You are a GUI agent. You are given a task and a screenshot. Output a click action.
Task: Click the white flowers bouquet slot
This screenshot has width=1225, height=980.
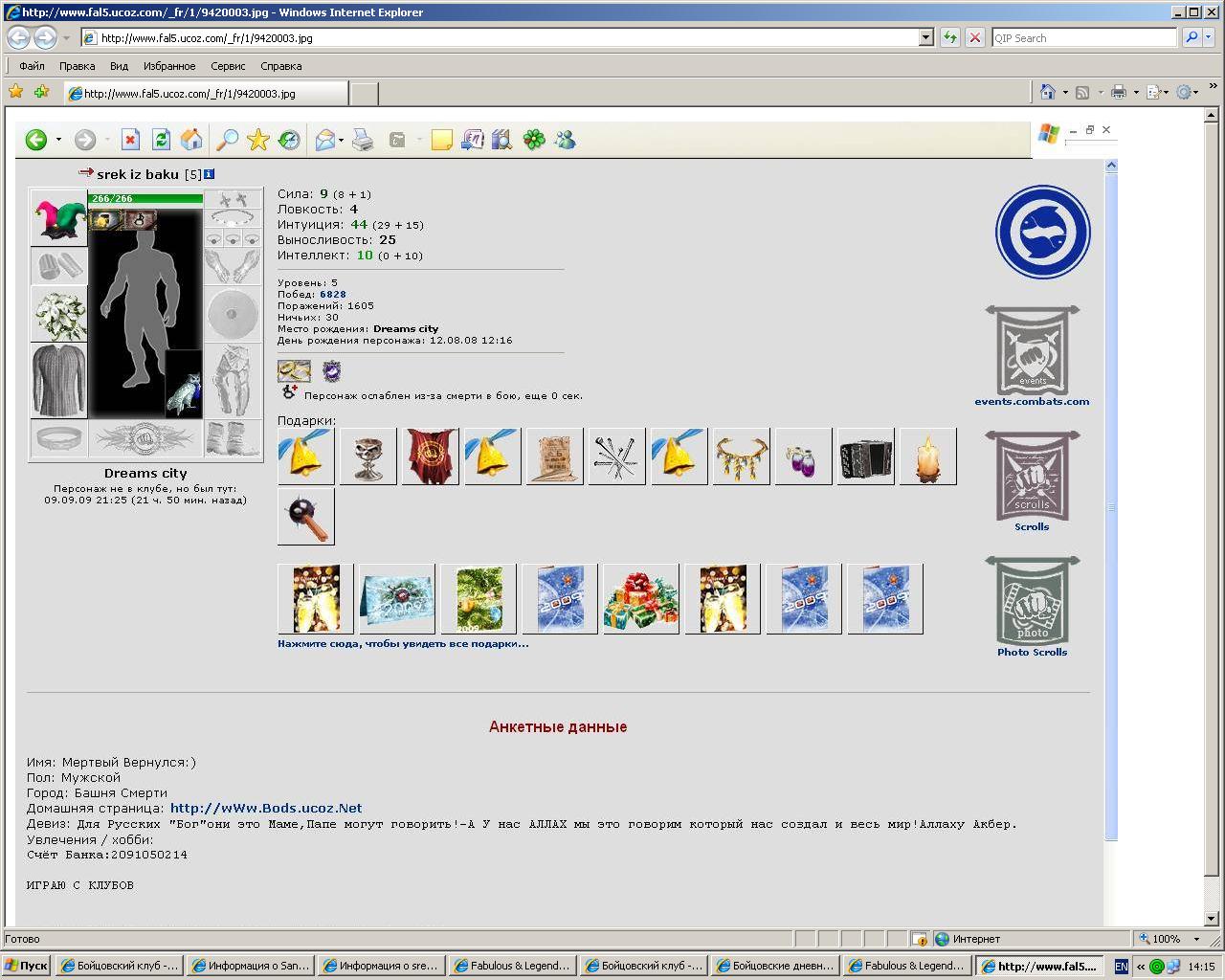58,314
